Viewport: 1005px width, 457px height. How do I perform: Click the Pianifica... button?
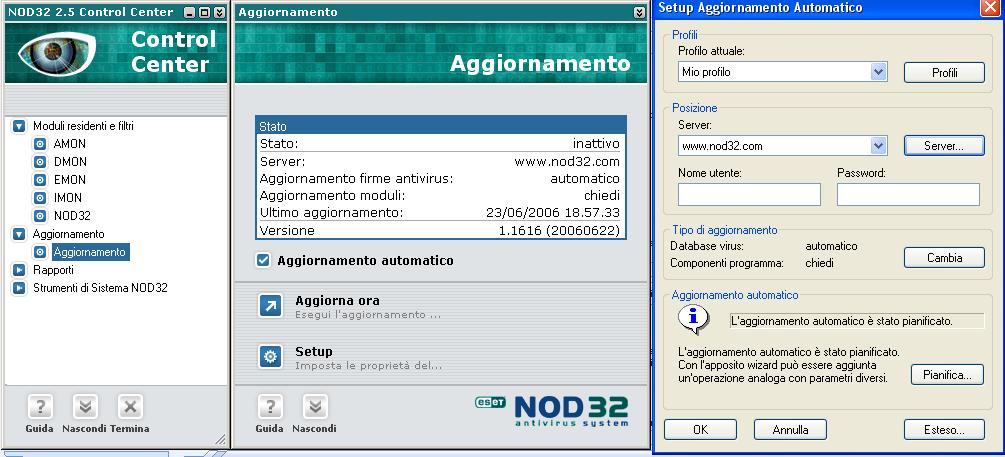pyautogui.click(x=947, y=374)
